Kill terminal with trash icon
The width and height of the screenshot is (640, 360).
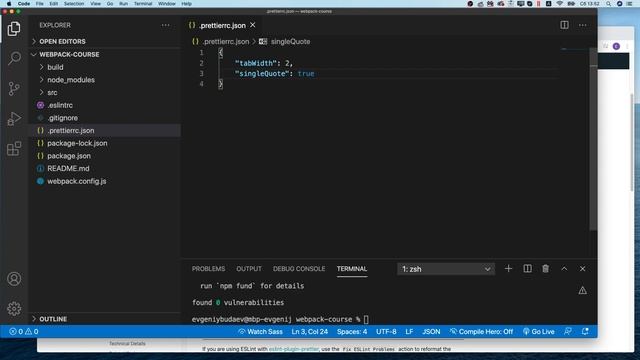coord(545,269)
